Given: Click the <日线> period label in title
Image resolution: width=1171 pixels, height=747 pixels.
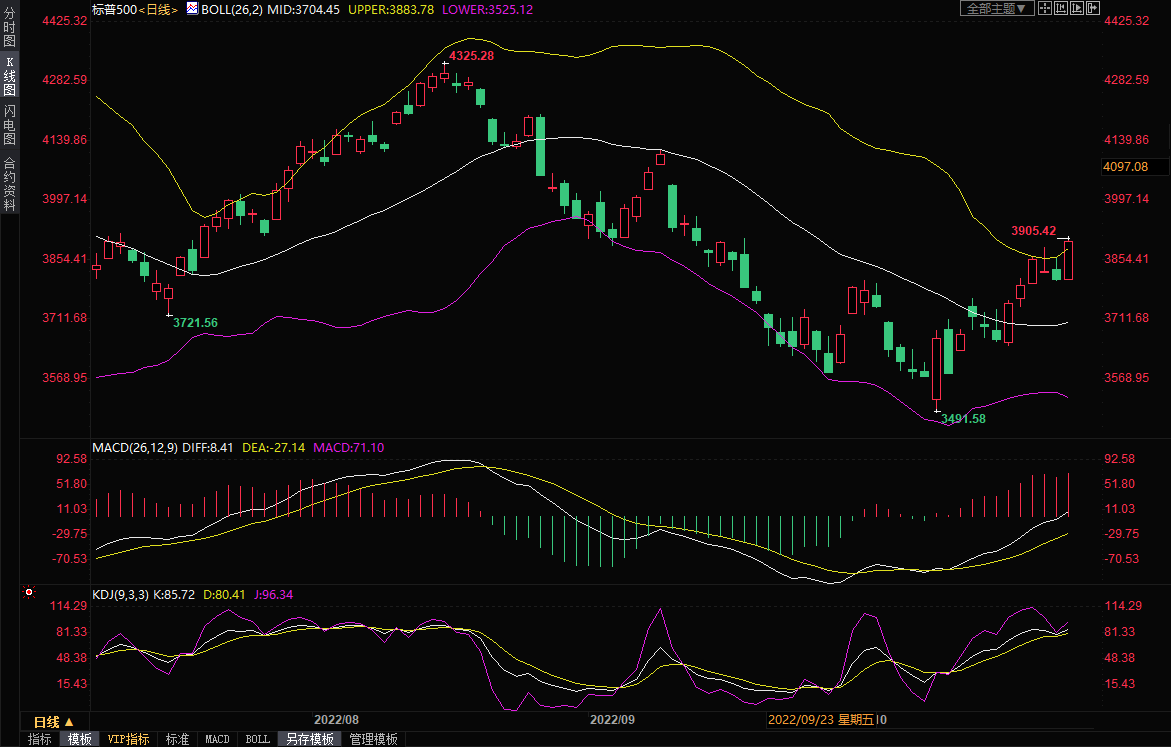Looking at the screenshot, I should (x=156, y=8).
